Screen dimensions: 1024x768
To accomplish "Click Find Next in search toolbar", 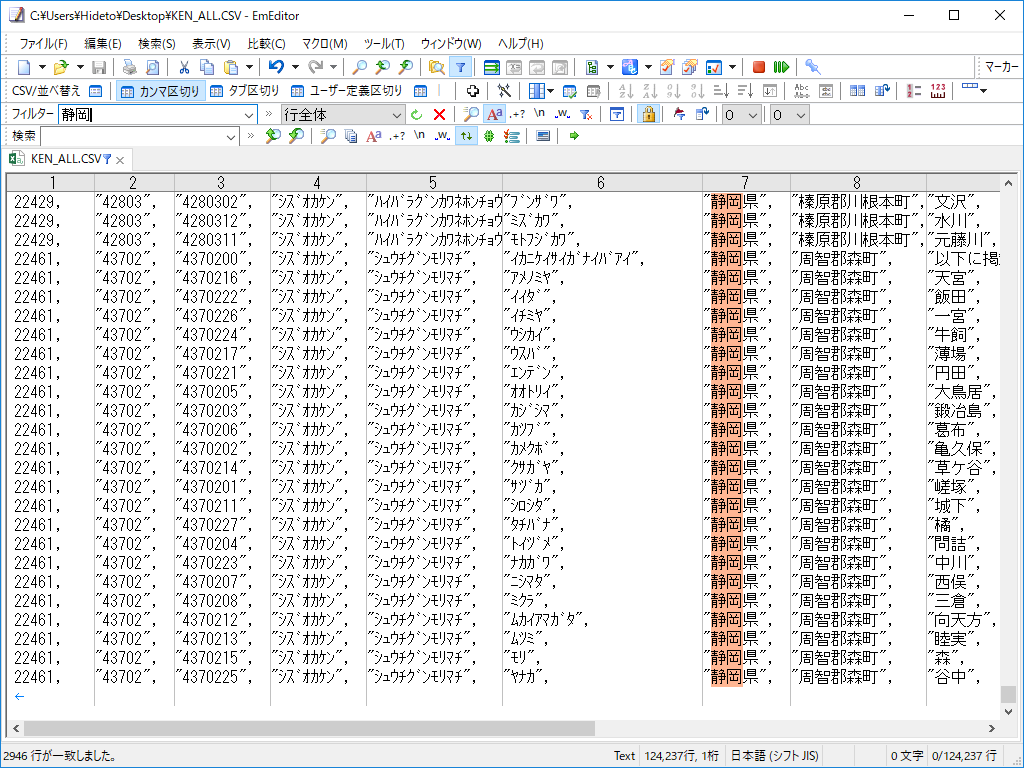I will pyautogui.click(x=296, y=136).
